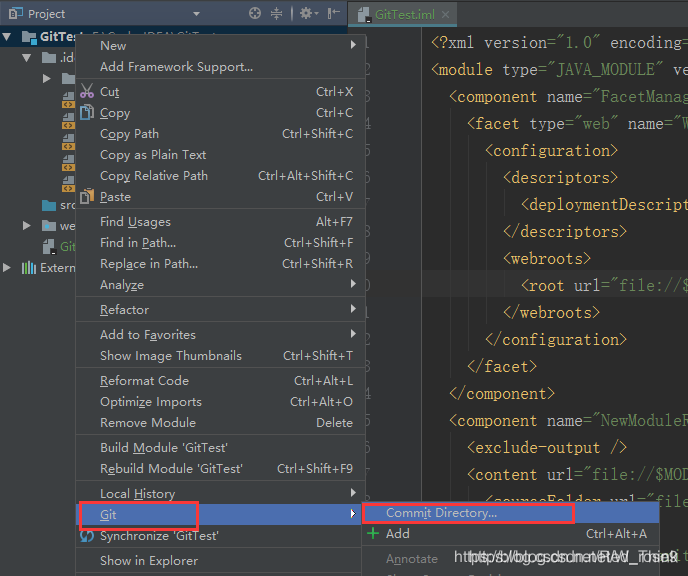This screenshot has width=688, height=576.
Task: Click the collapse all icon in Project panel
Action: tap(276, 14)
